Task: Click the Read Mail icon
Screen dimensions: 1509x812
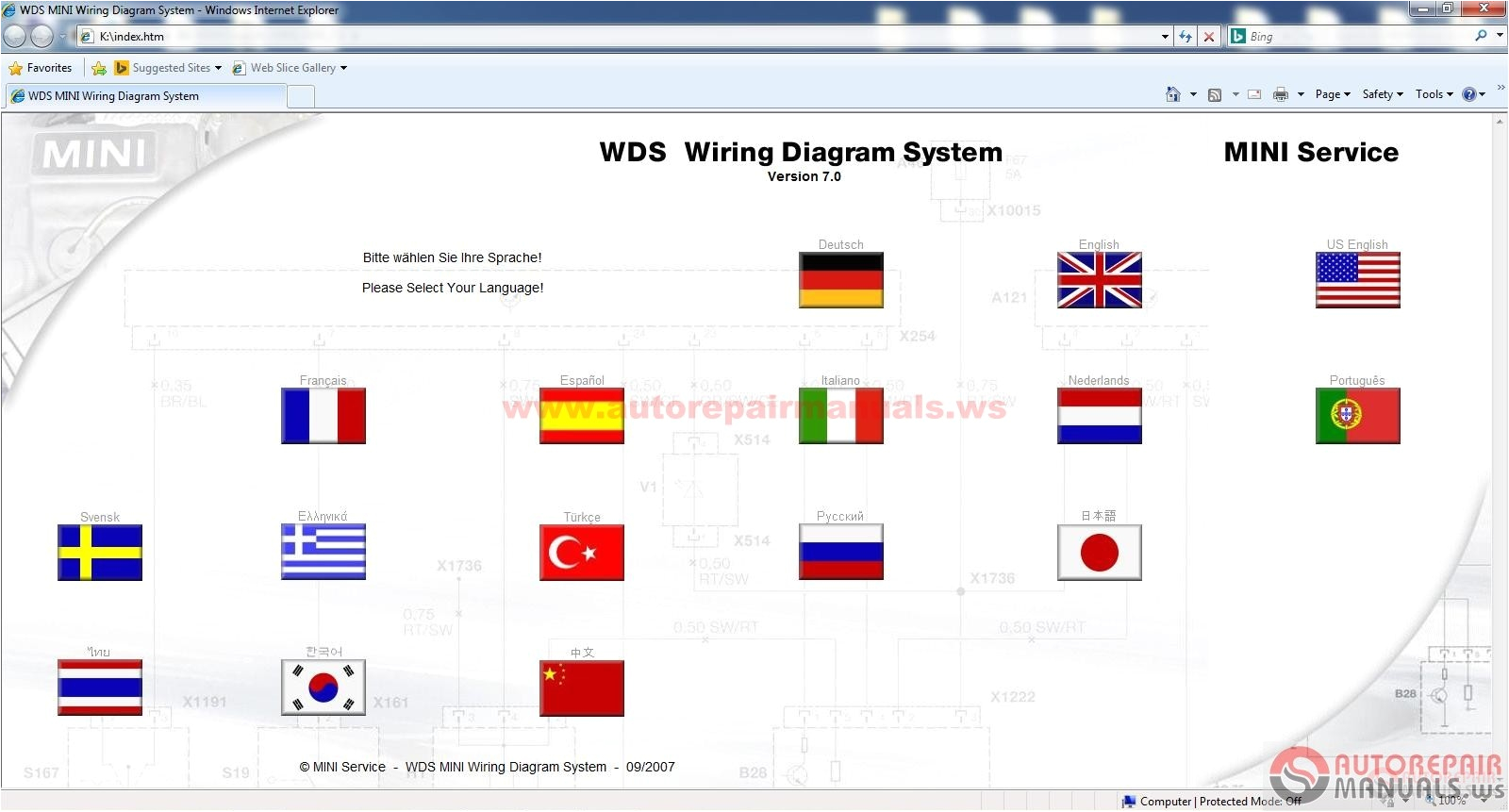Action: [1254, 94]
